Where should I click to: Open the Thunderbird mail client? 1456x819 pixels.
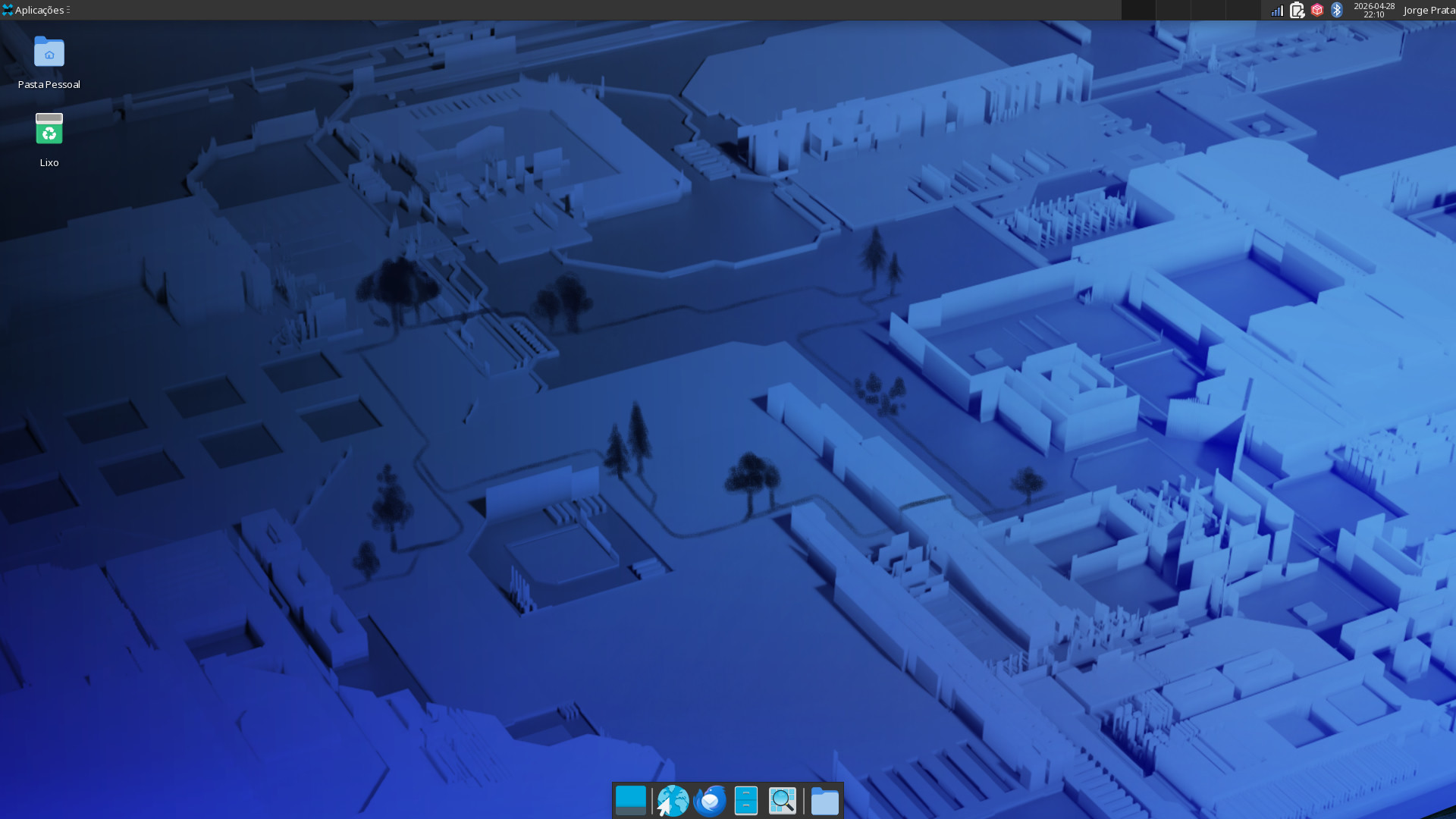(710, 801)
